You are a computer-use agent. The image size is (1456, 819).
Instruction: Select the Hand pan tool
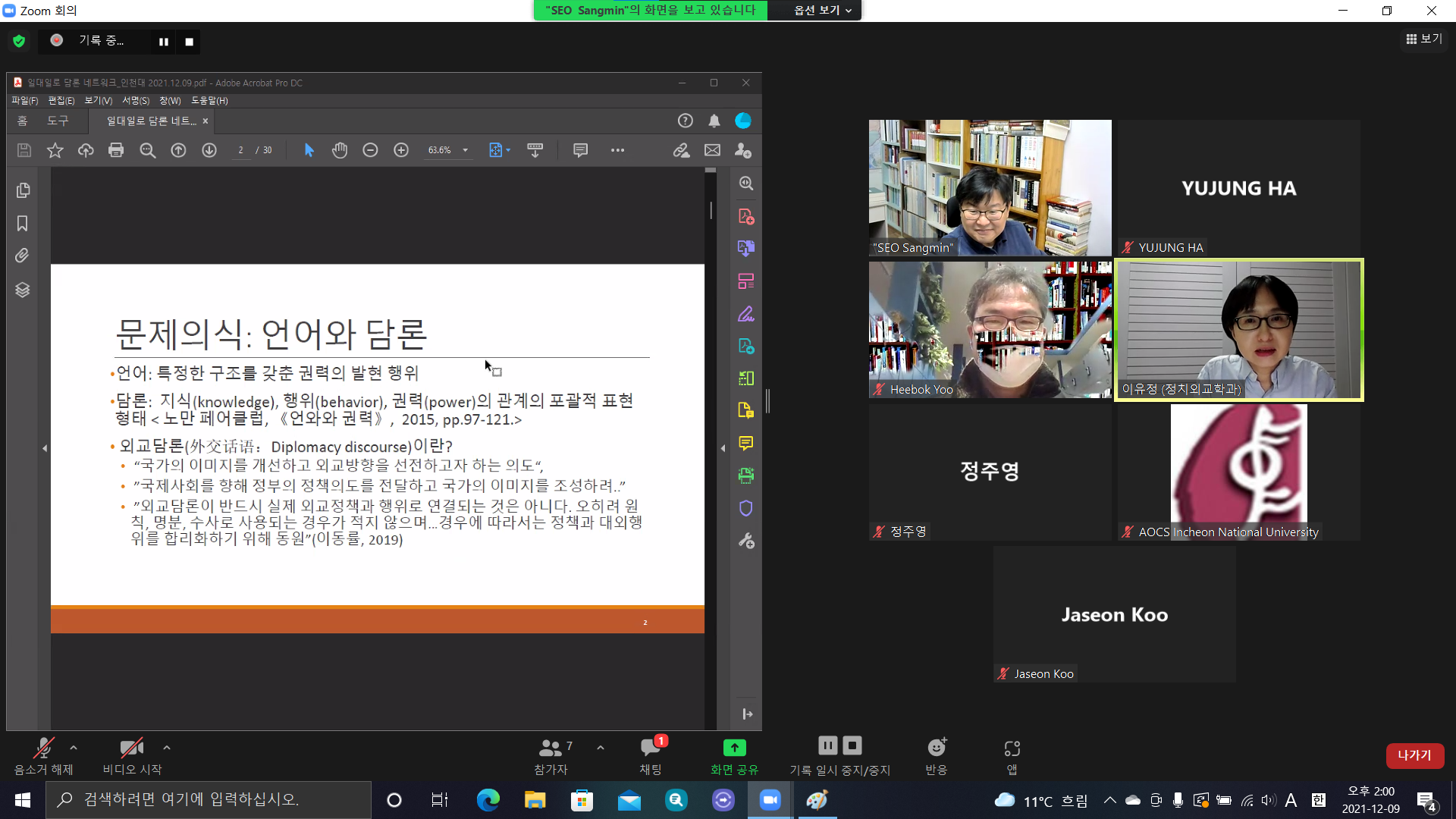click(x=340, y=150)
